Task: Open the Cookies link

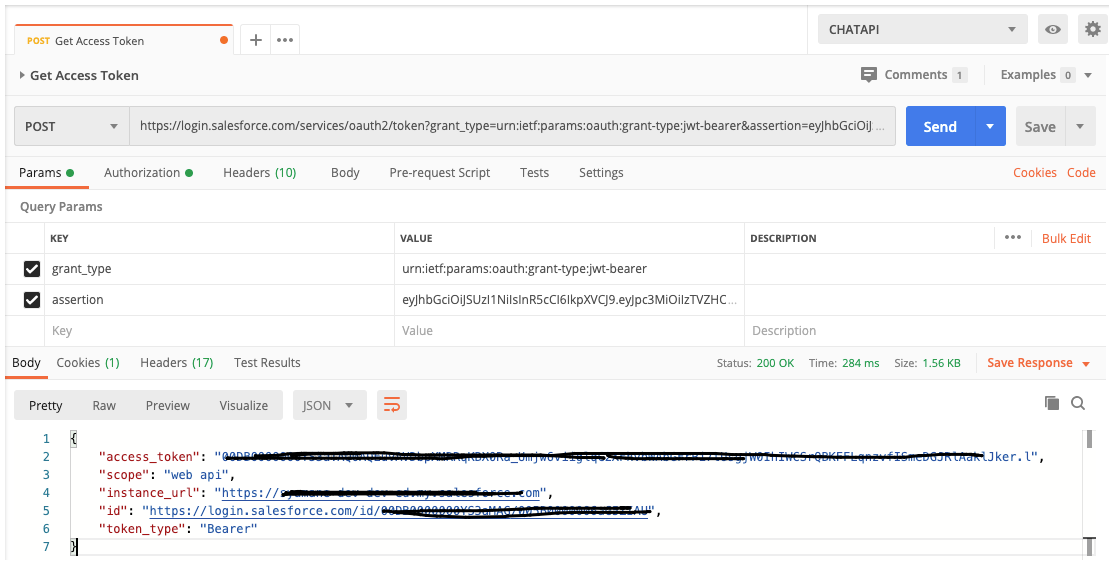Action: (x=1034, y=172)
